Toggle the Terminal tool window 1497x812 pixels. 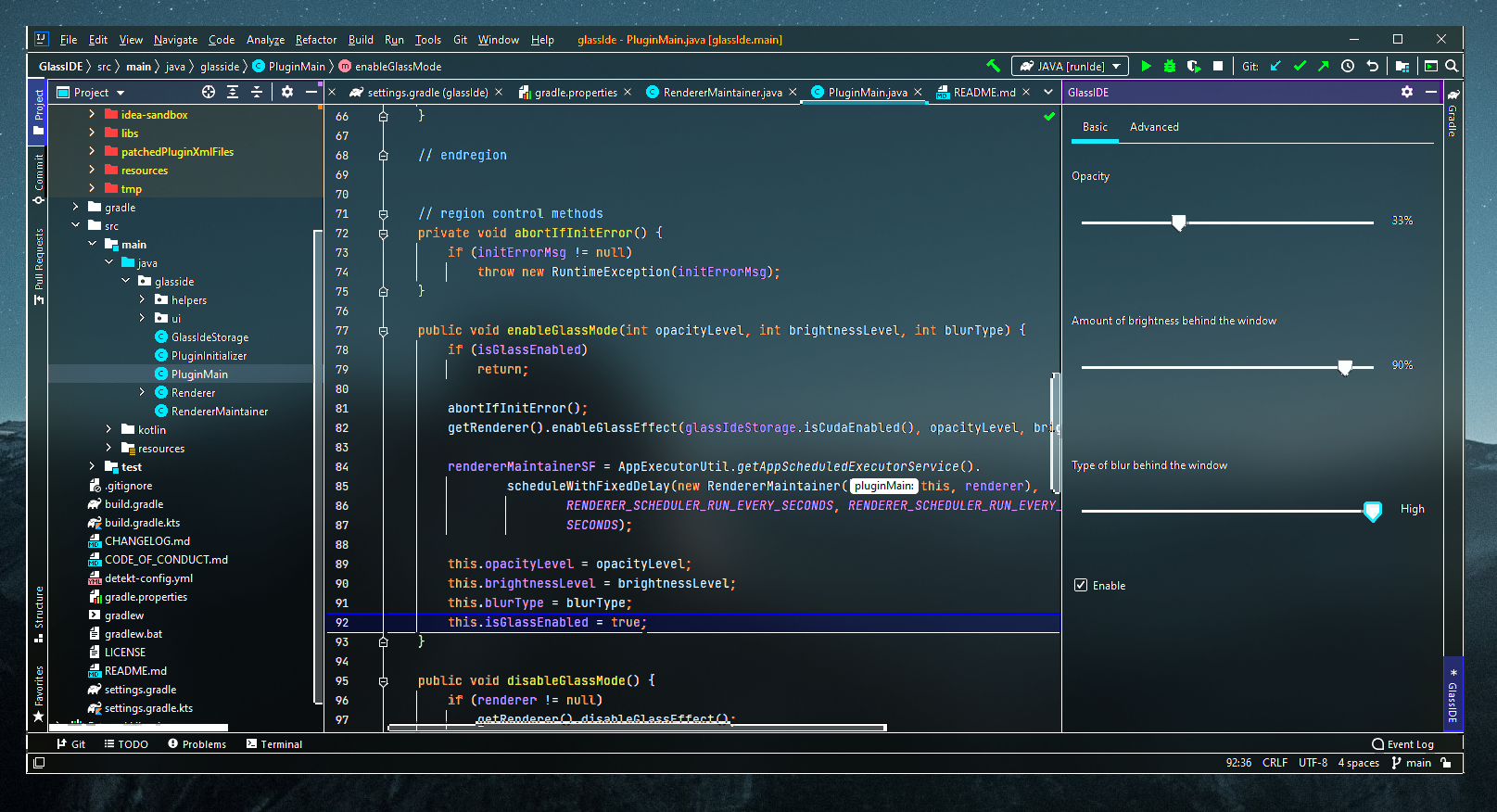[274, 744]
